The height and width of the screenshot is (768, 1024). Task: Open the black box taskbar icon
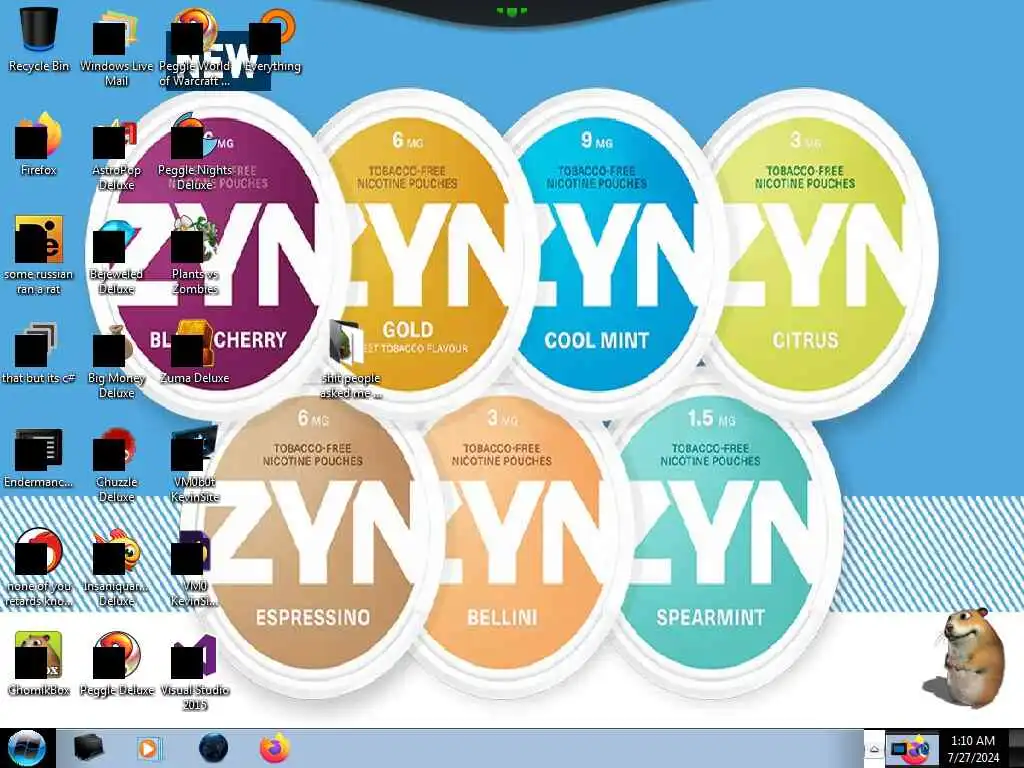click(88, 748)
